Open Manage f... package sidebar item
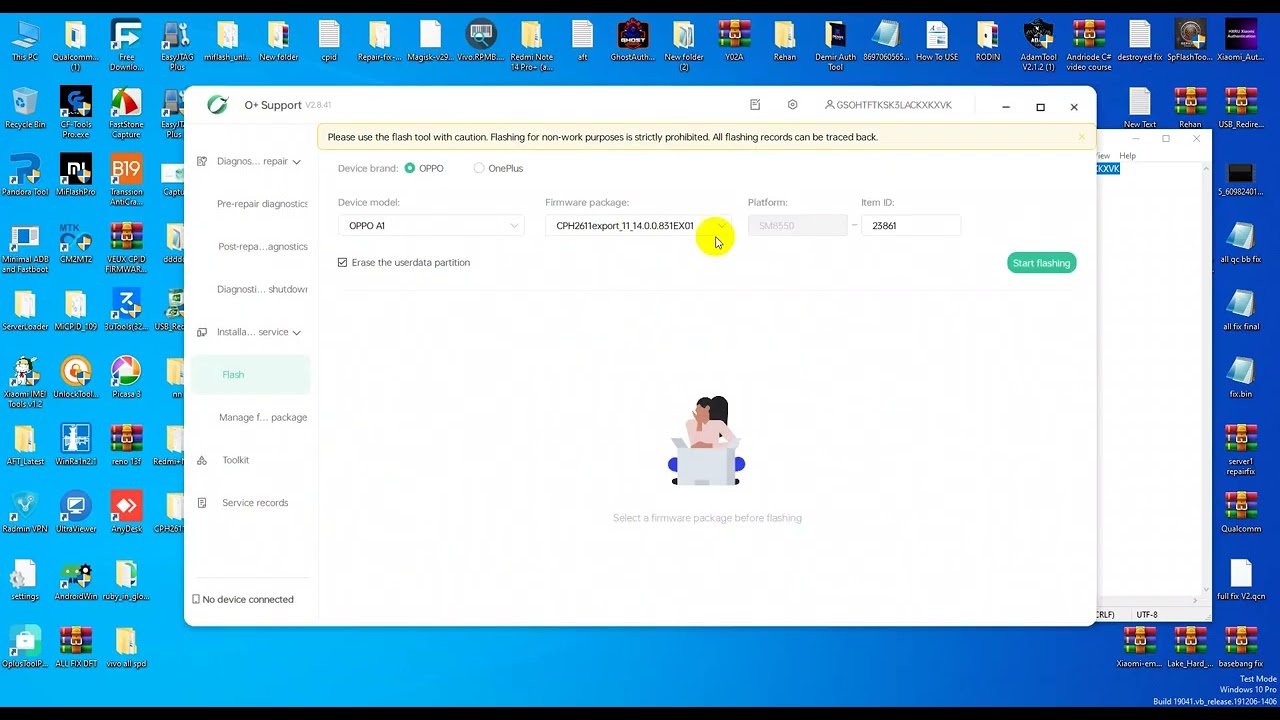This screenshot has height=720, width=1280. pyautogui.click(x=263, y=417)
